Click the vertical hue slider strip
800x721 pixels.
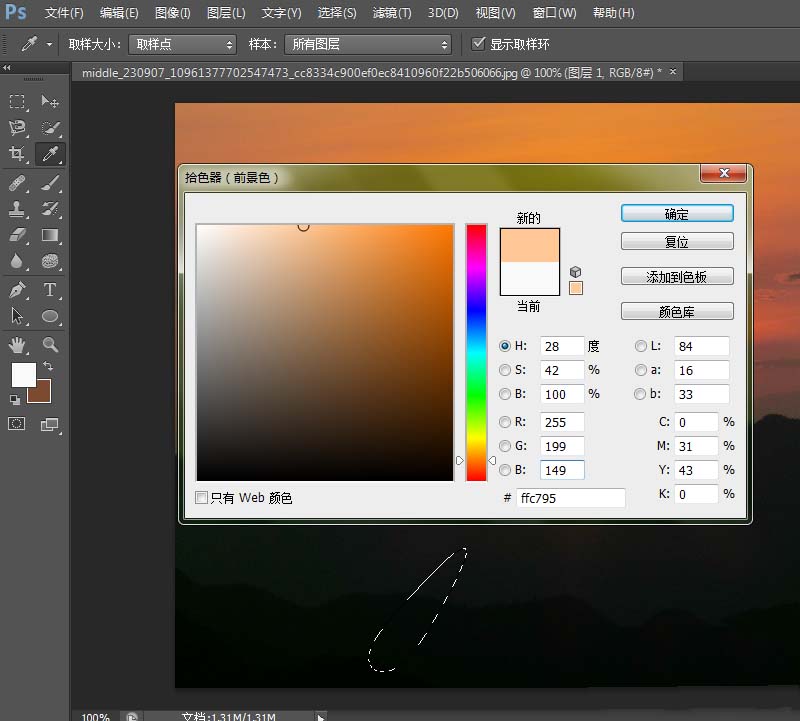(x=476, y=350)
